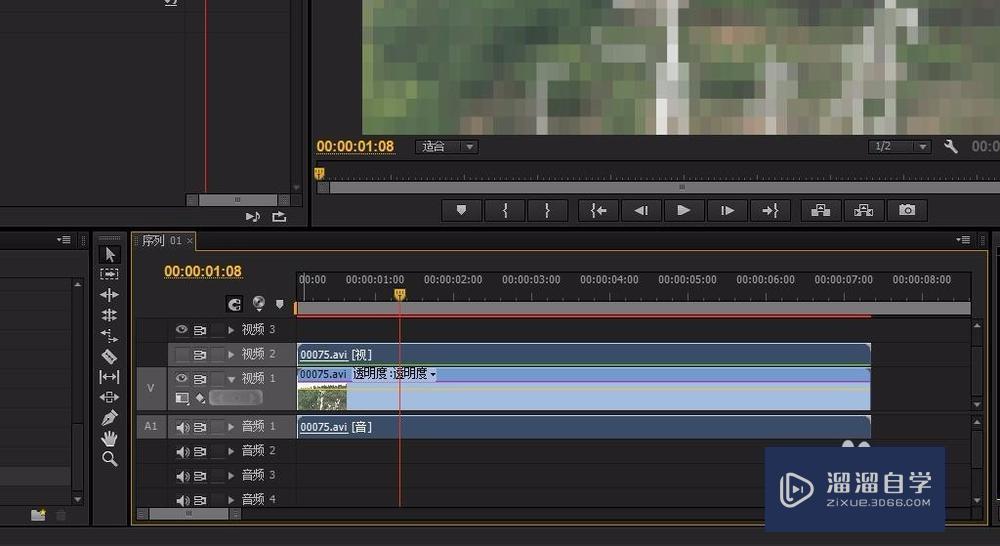Expand the 音频 1 track

click(x=232, y=427)
